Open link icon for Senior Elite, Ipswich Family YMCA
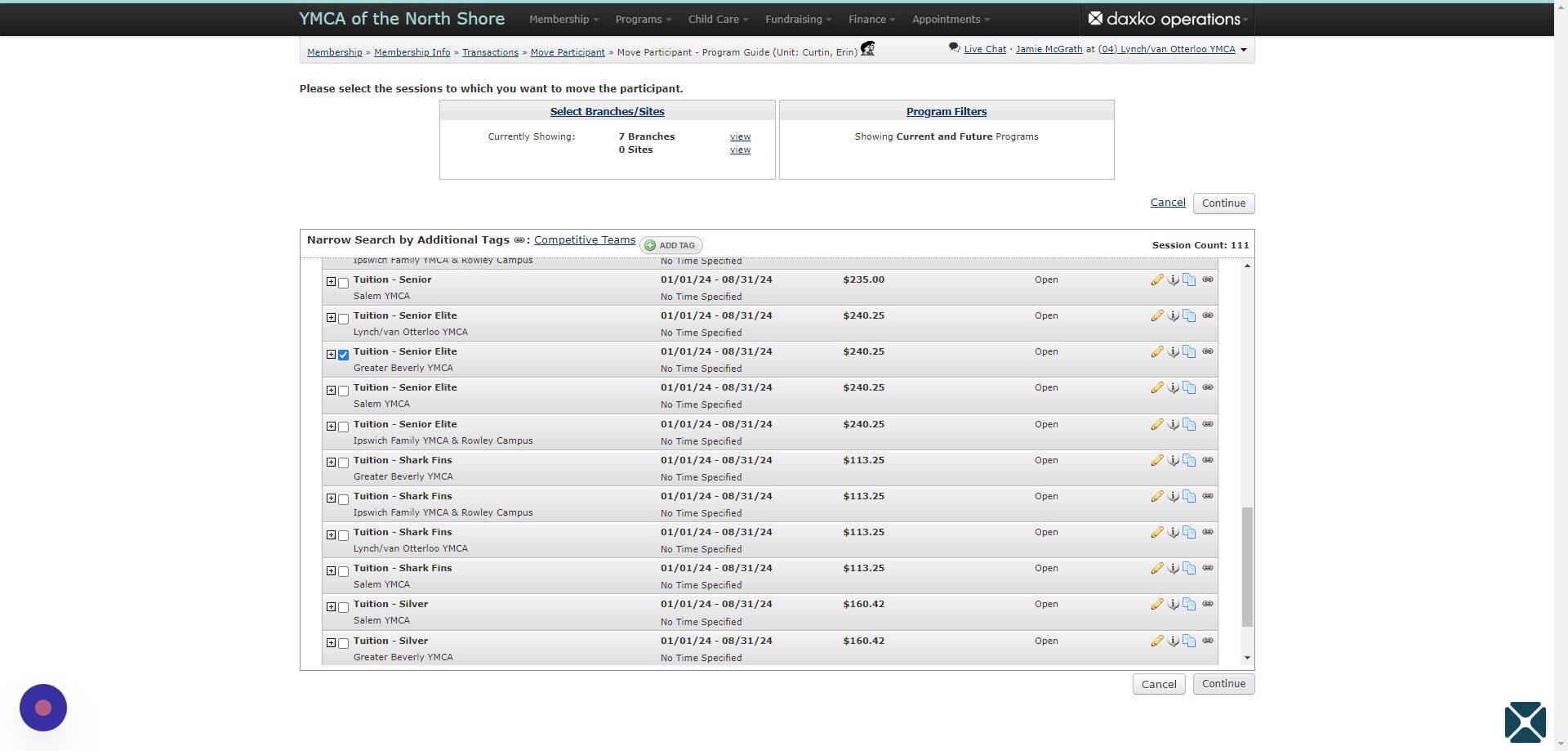The width and height of the screenshot is (1568, 751). [x=1208, y=424]
